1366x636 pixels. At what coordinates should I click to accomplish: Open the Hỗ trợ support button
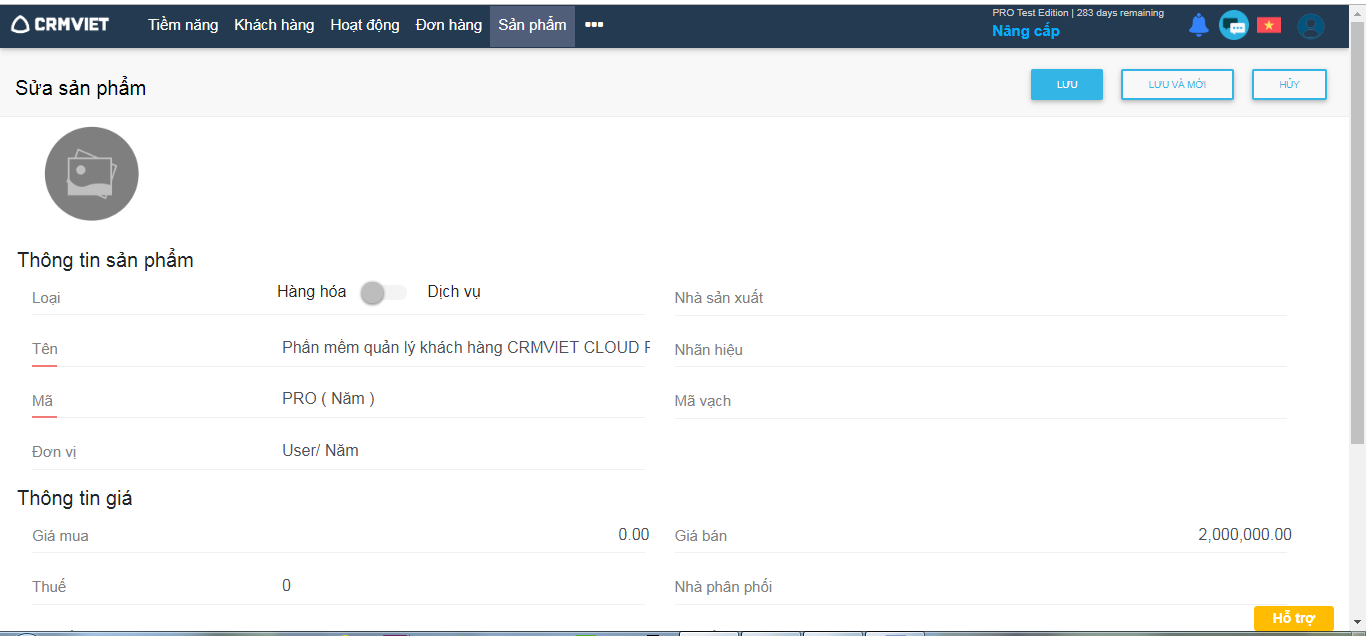pyautogui.click(x=1293, y=618)
